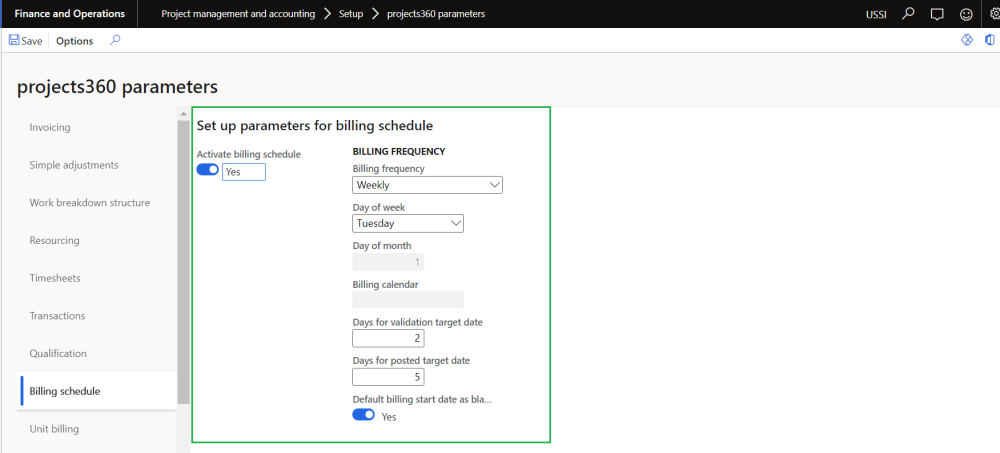Open the messages chat icon

tap(937, 14)
